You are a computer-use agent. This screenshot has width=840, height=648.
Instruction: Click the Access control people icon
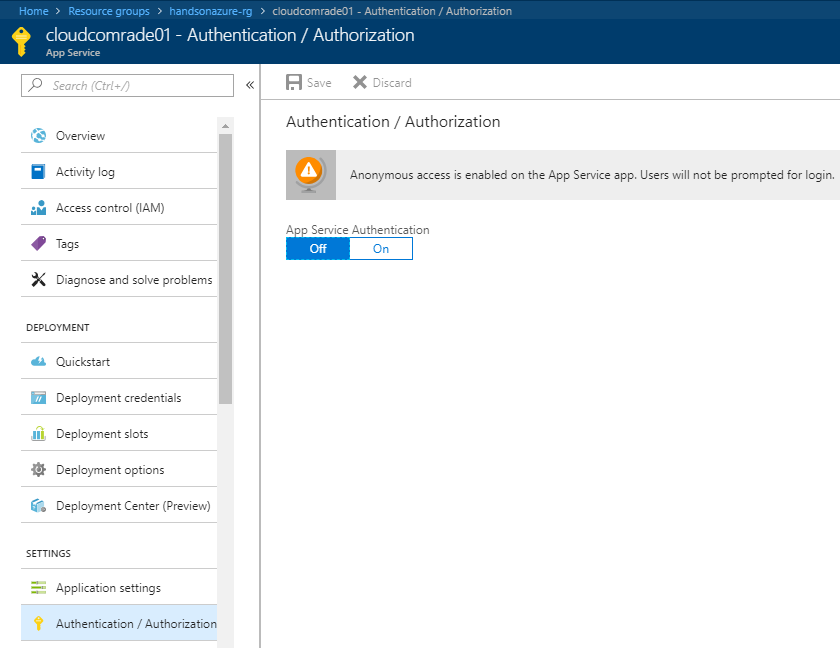click(39, 207)
